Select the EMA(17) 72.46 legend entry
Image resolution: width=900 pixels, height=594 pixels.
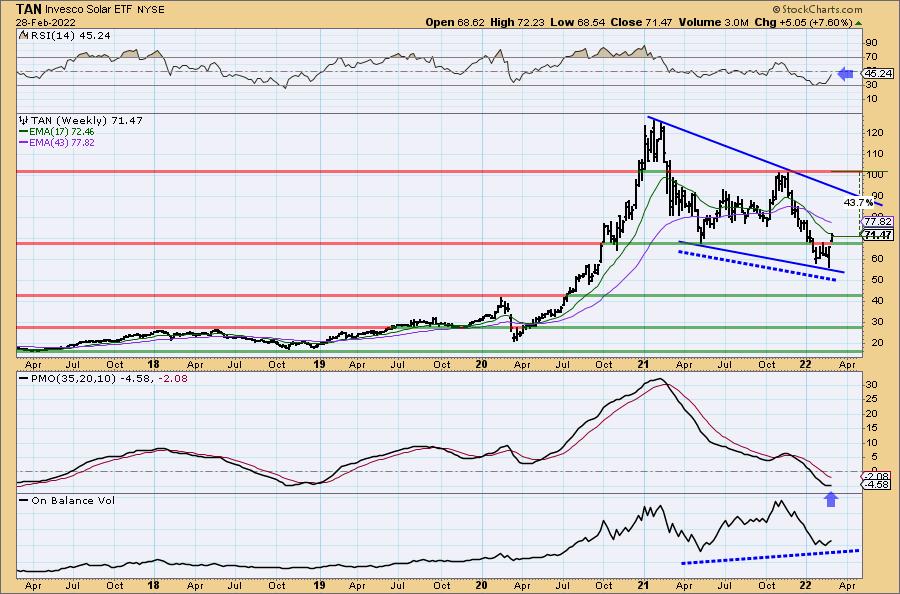57,132
